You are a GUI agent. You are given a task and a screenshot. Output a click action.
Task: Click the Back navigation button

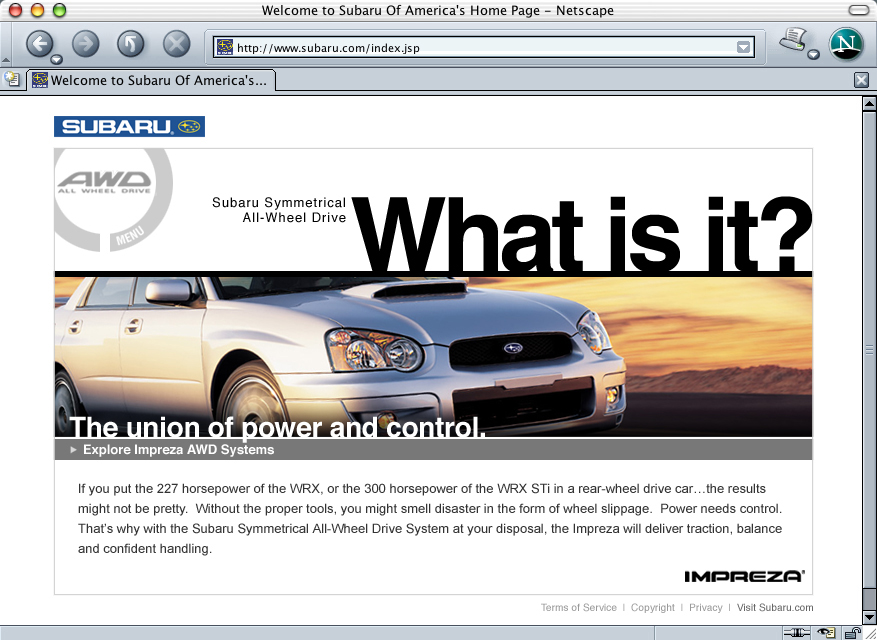click(x=39, y=43)
